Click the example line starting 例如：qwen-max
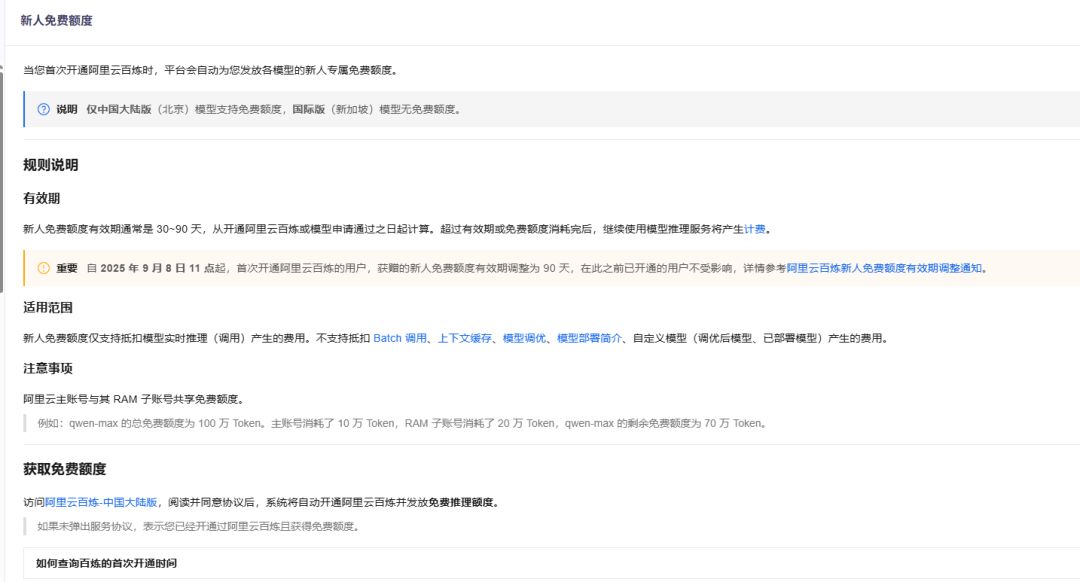 click(403, 423)
